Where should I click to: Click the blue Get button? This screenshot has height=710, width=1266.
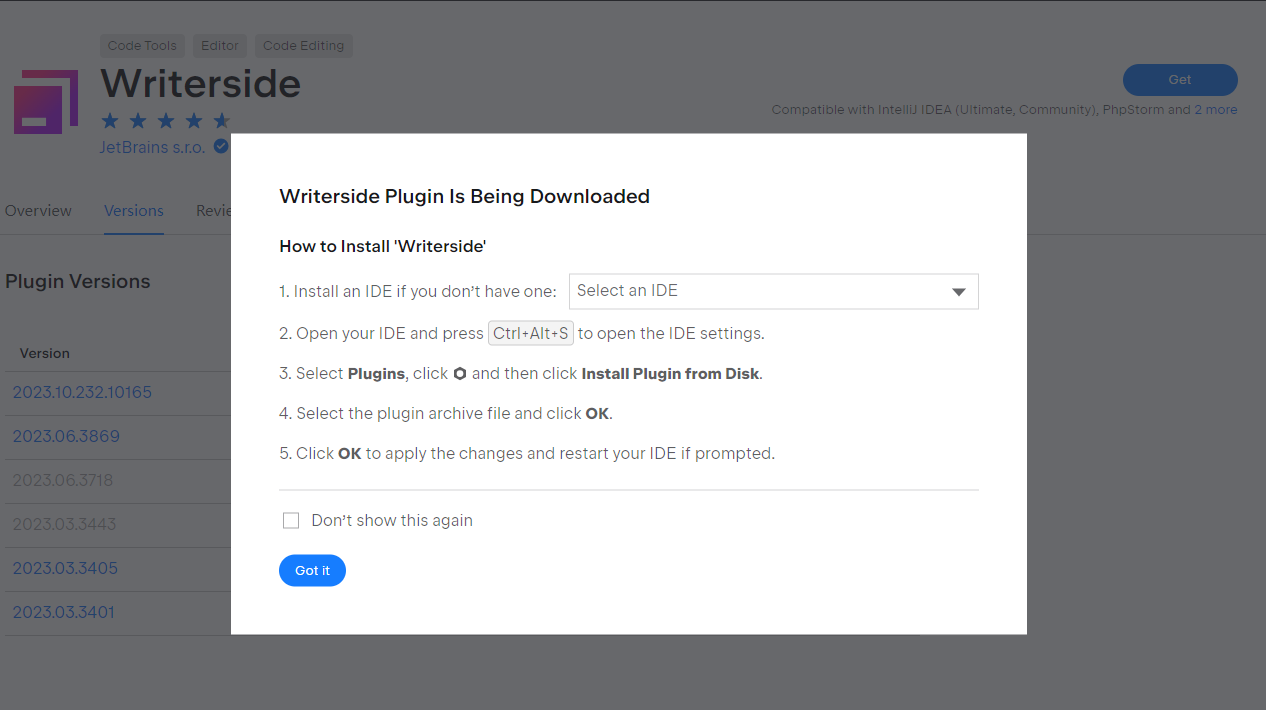1180,79
